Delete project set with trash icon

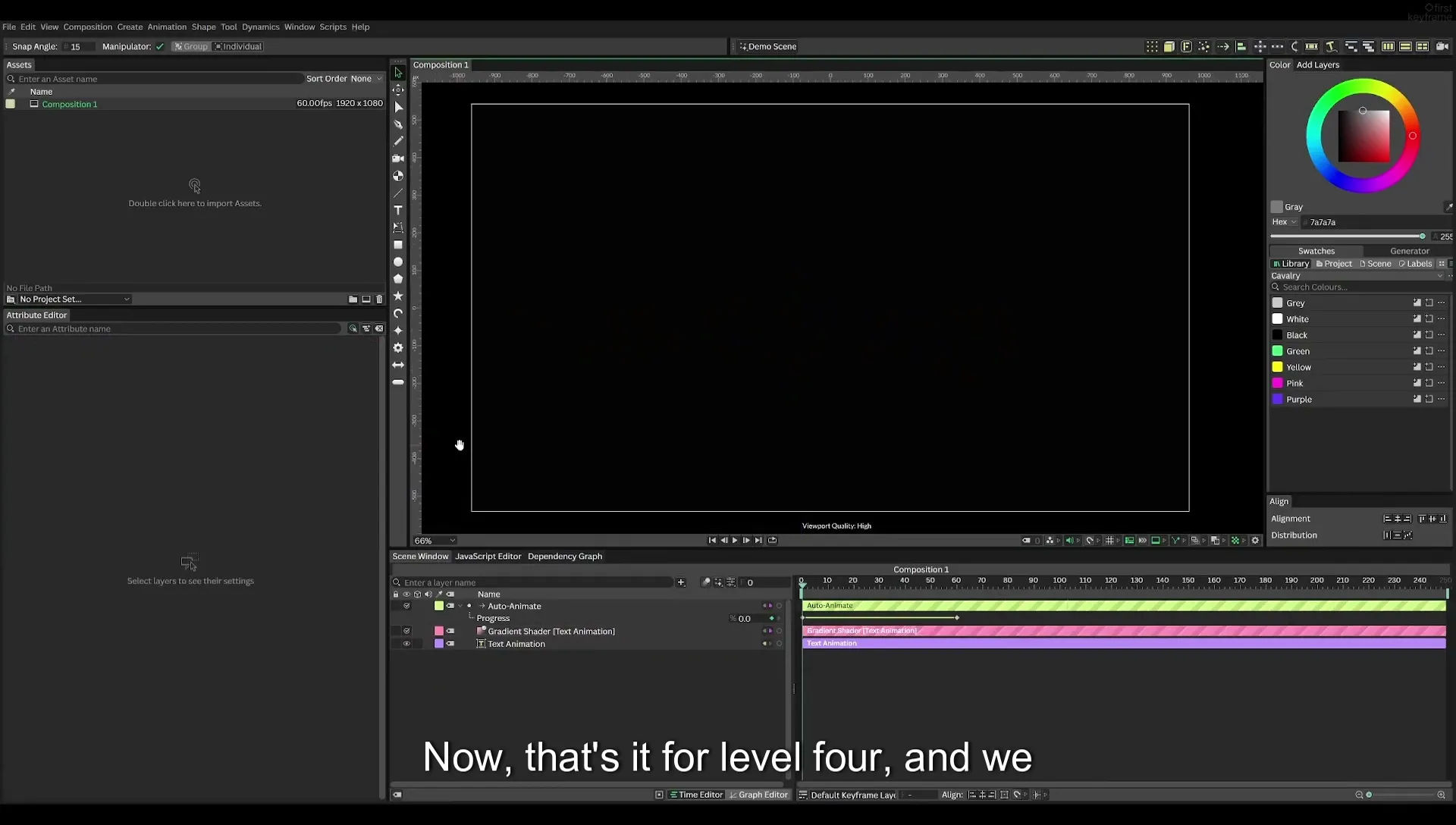379,300
